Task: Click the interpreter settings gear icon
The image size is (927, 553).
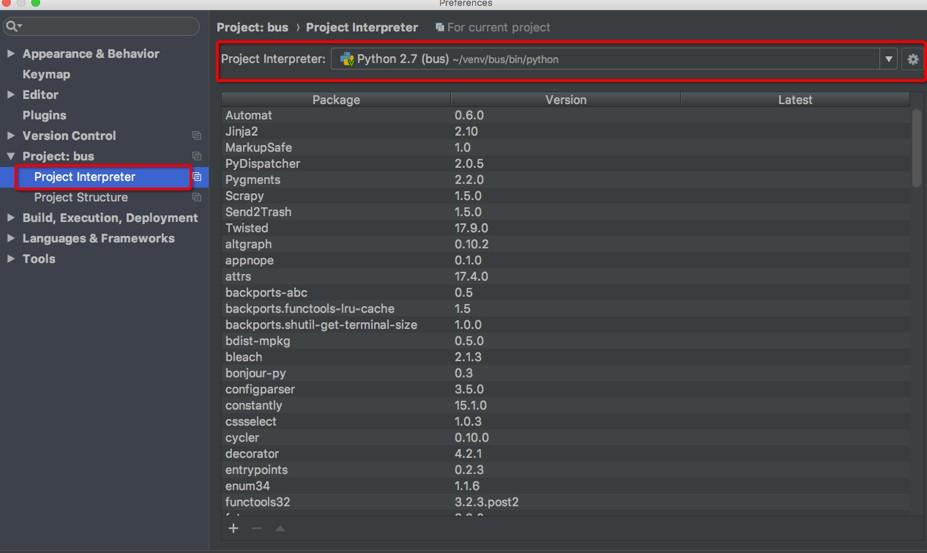Action: point(913,59)
